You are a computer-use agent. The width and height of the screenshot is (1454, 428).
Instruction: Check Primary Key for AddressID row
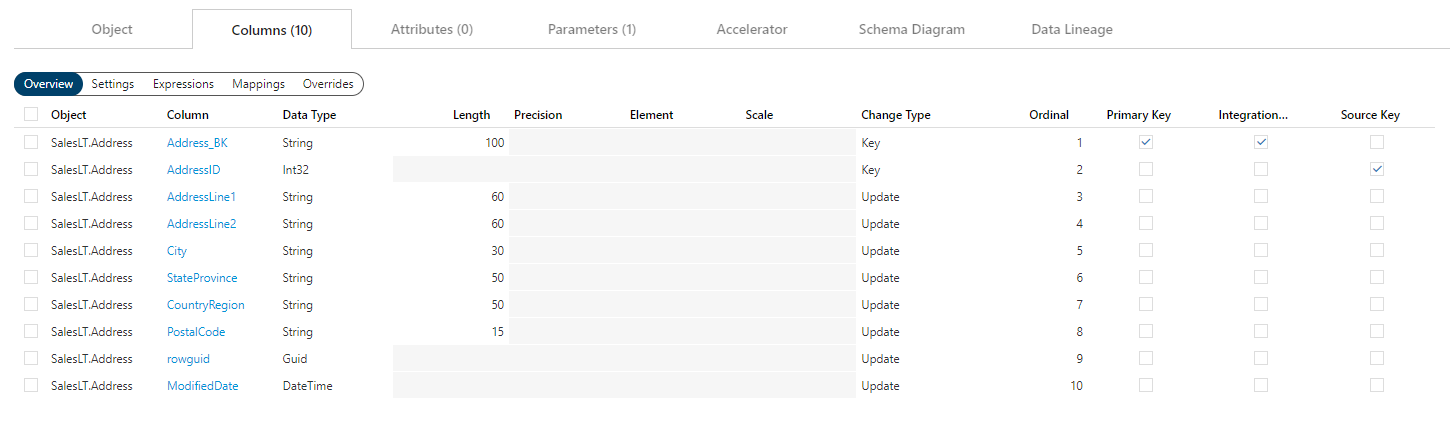(x=1146, y=169)
